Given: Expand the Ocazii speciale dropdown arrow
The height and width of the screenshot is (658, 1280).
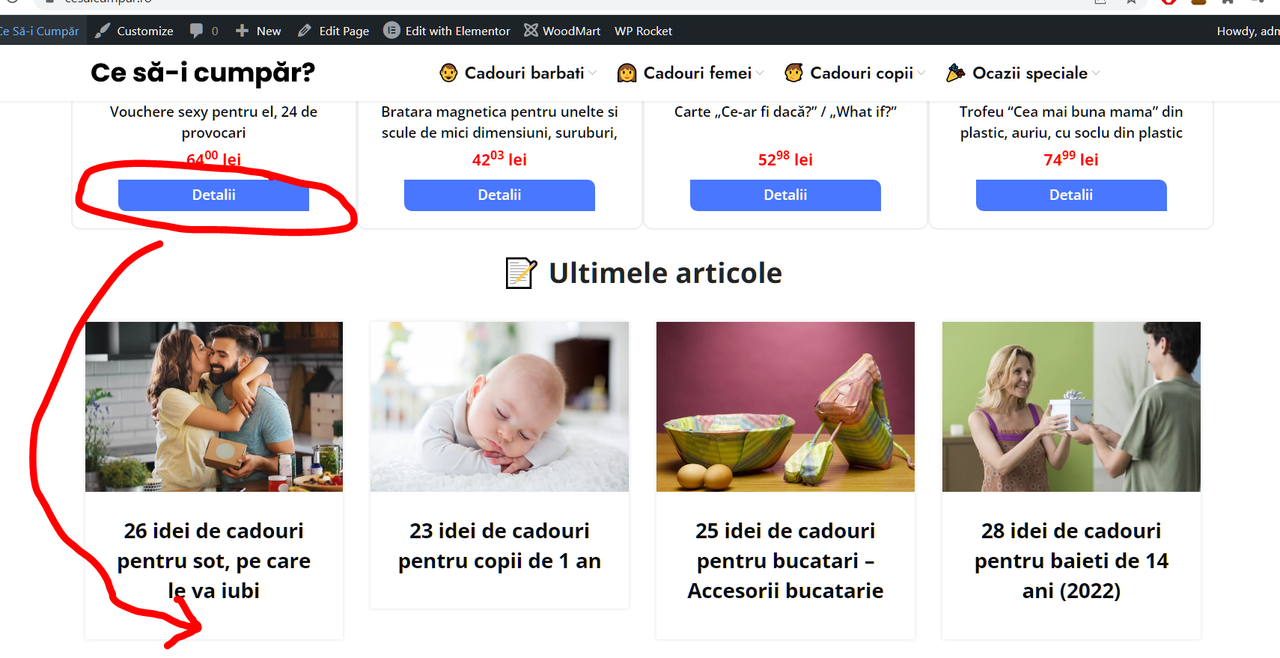Looking at the screenshot, I should [x=1096, y=73].
